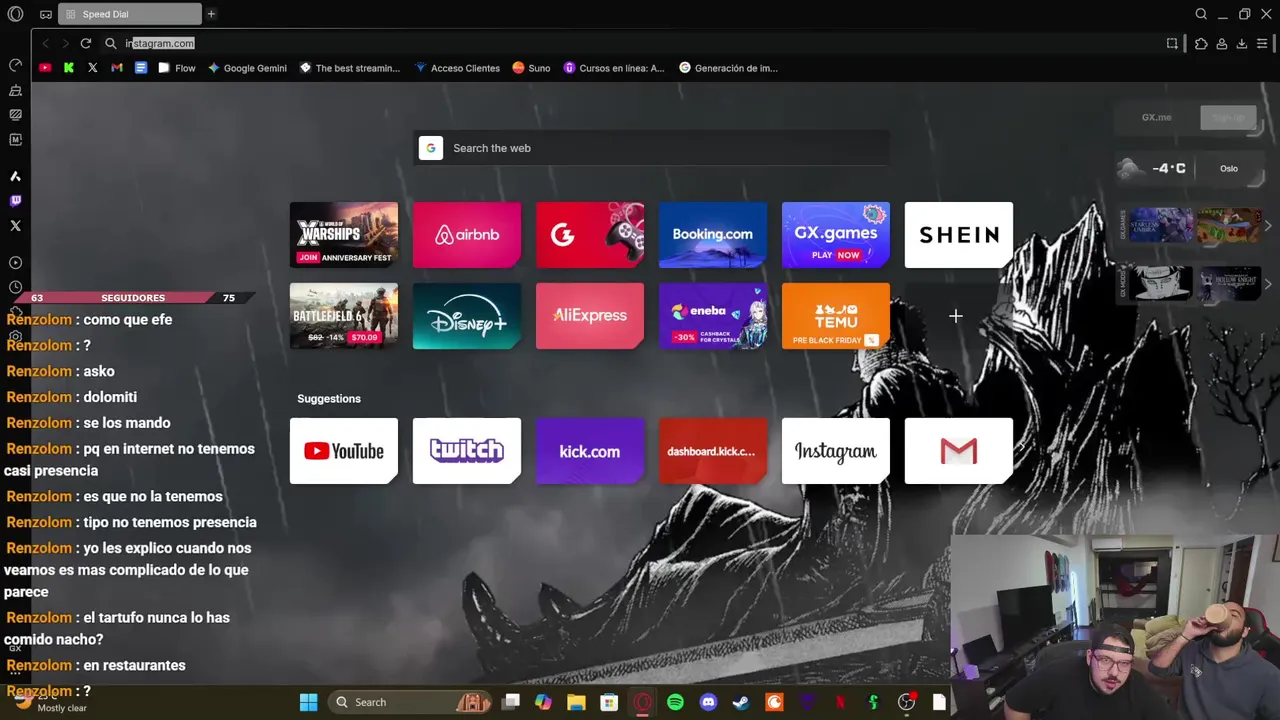Open Cursos en línea bookmark
Viewport: 1280px width, 720px height.
point(614,68)
